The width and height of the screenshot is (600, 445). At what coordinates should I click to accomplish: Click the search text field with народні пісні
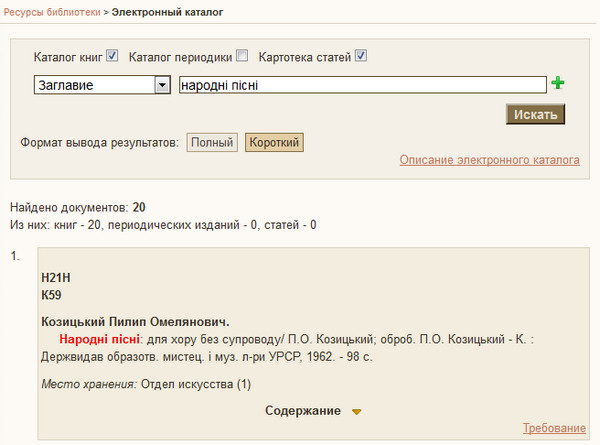point(363,85)
